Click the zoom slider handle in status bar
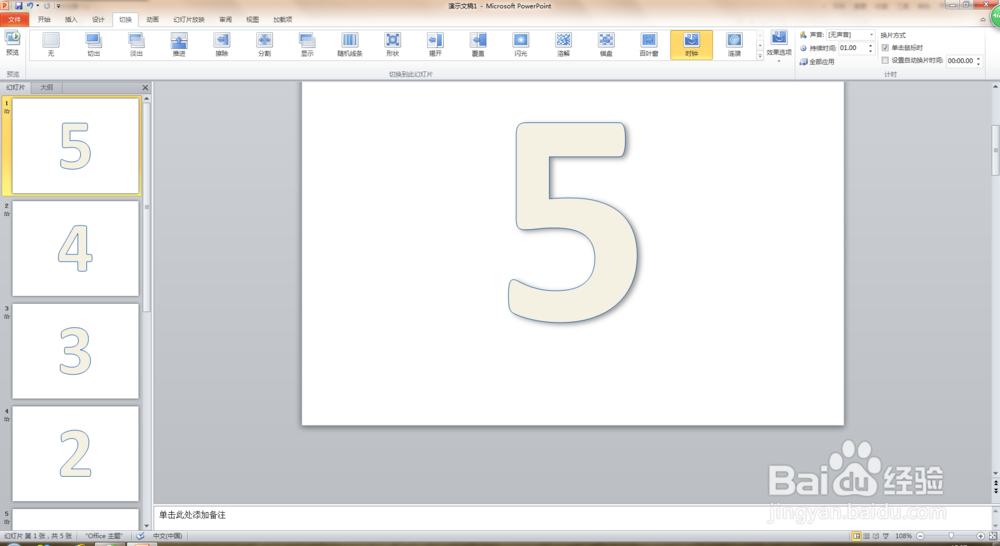The image size is (1000, 546). [x=951, y=536]
